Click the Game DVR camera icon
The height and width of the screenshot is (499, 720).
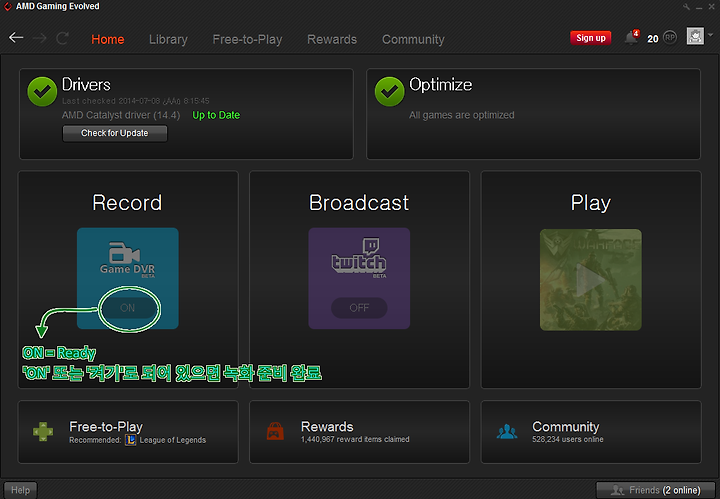tap(124, 252)
